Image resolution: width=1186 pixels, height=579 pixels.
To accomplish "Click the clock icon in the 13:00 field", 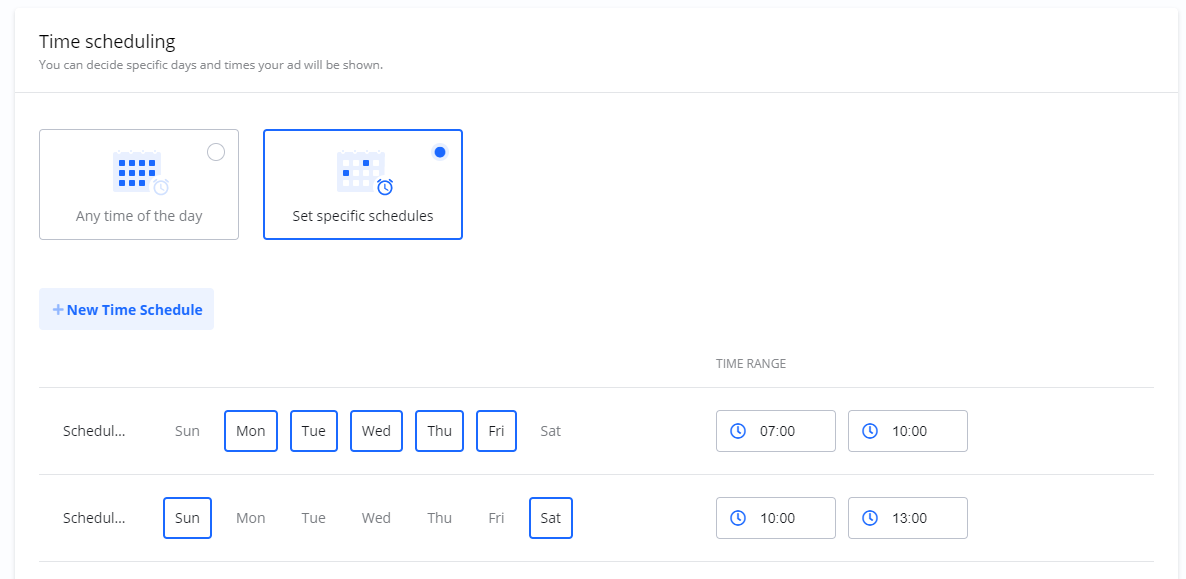I will pos(870,518).
